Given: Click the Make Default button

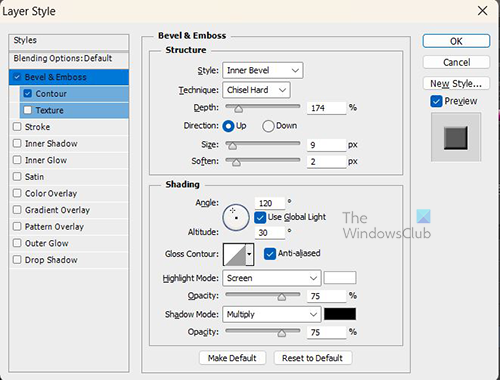Looking at the screenshot, I should [232, 358].
